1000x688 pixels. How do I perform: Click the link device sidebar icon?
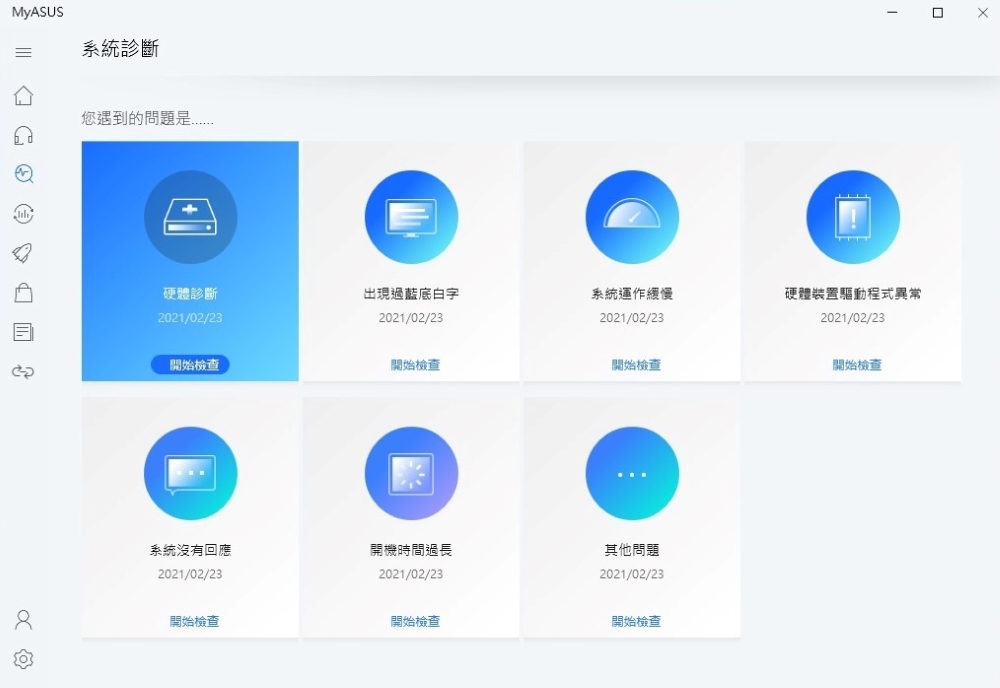[23, 372]
